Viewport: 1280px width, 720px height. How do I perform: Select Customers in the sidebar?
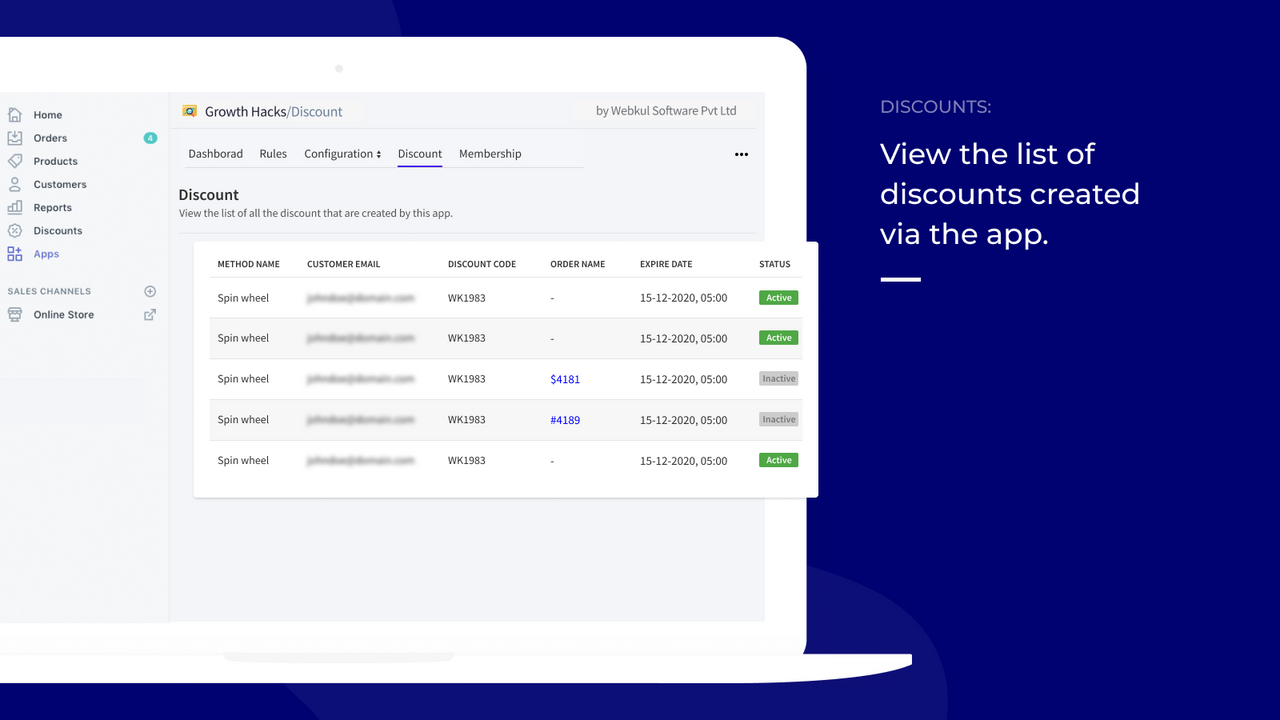(60, 184)
